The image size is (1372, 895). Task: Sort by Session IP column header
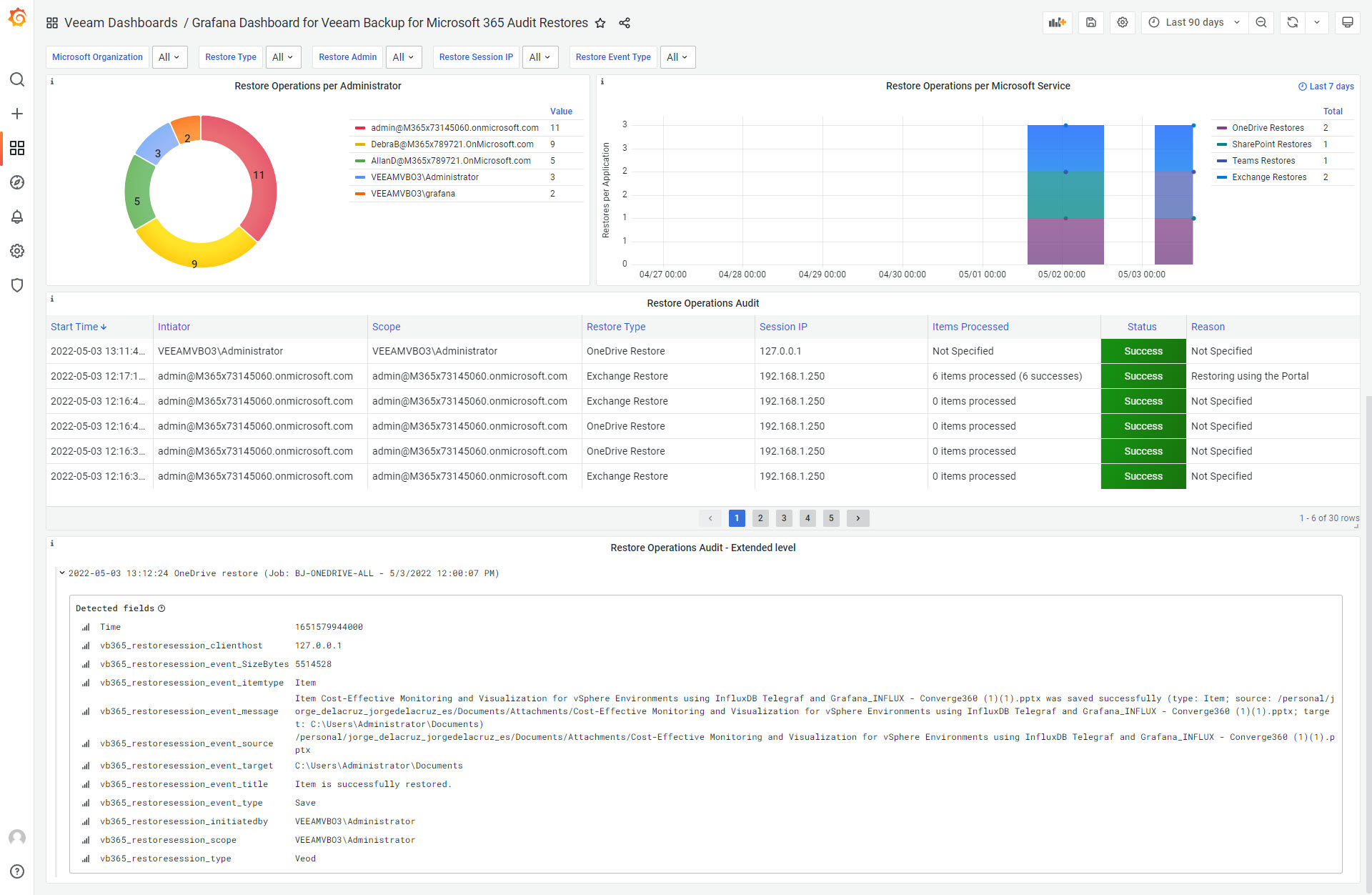tap(783, 327)
